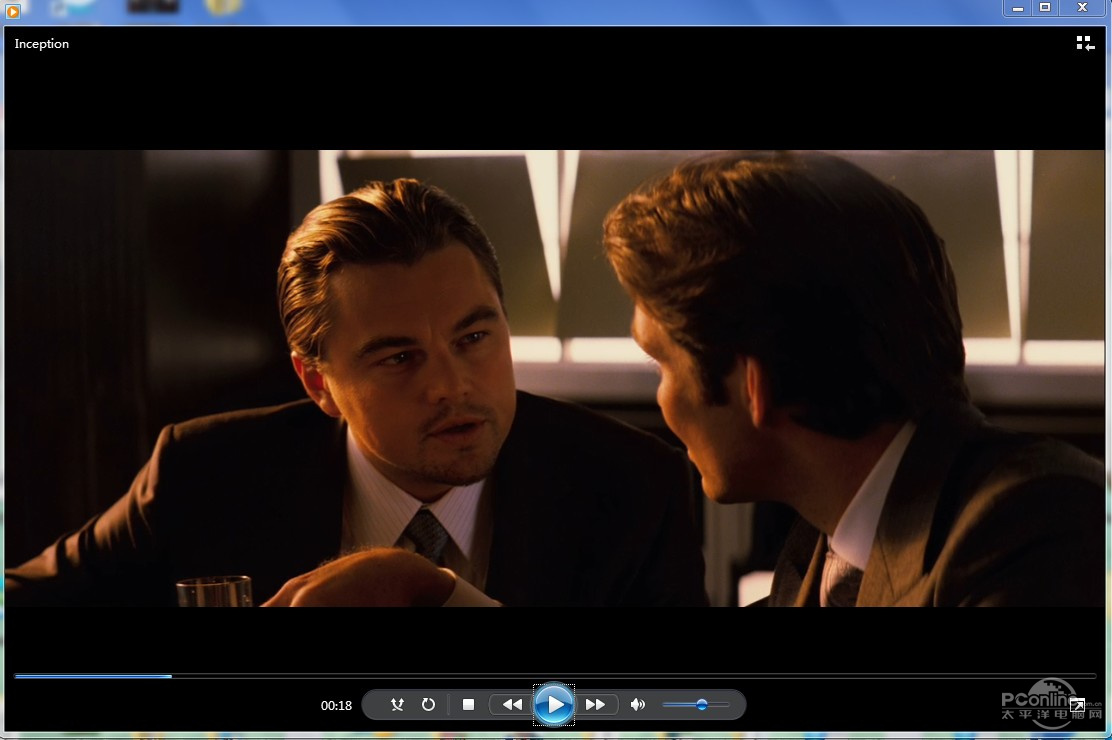Stop the video playback

pos(468,705)
